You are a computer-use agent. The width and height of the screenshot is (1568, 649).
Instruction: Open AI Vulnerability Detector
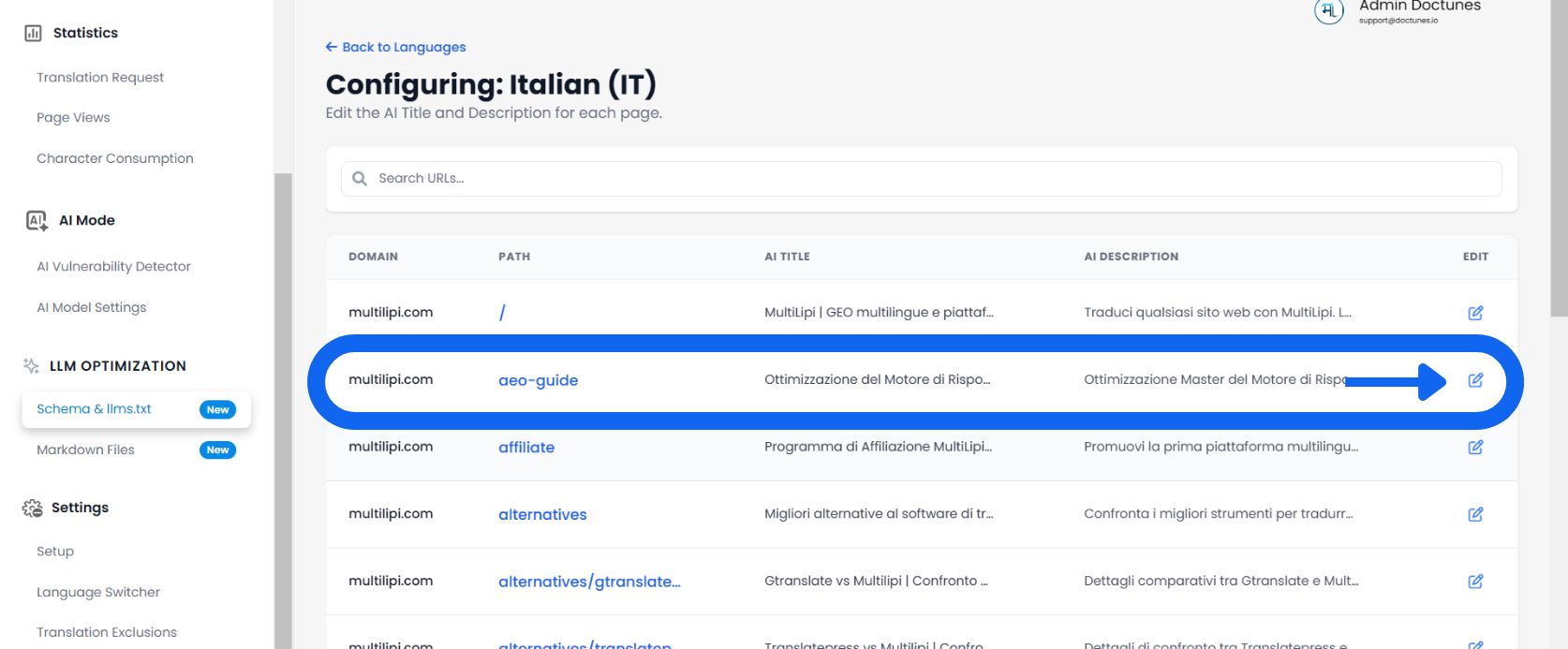pyautogui.click(x=113, y=267)
